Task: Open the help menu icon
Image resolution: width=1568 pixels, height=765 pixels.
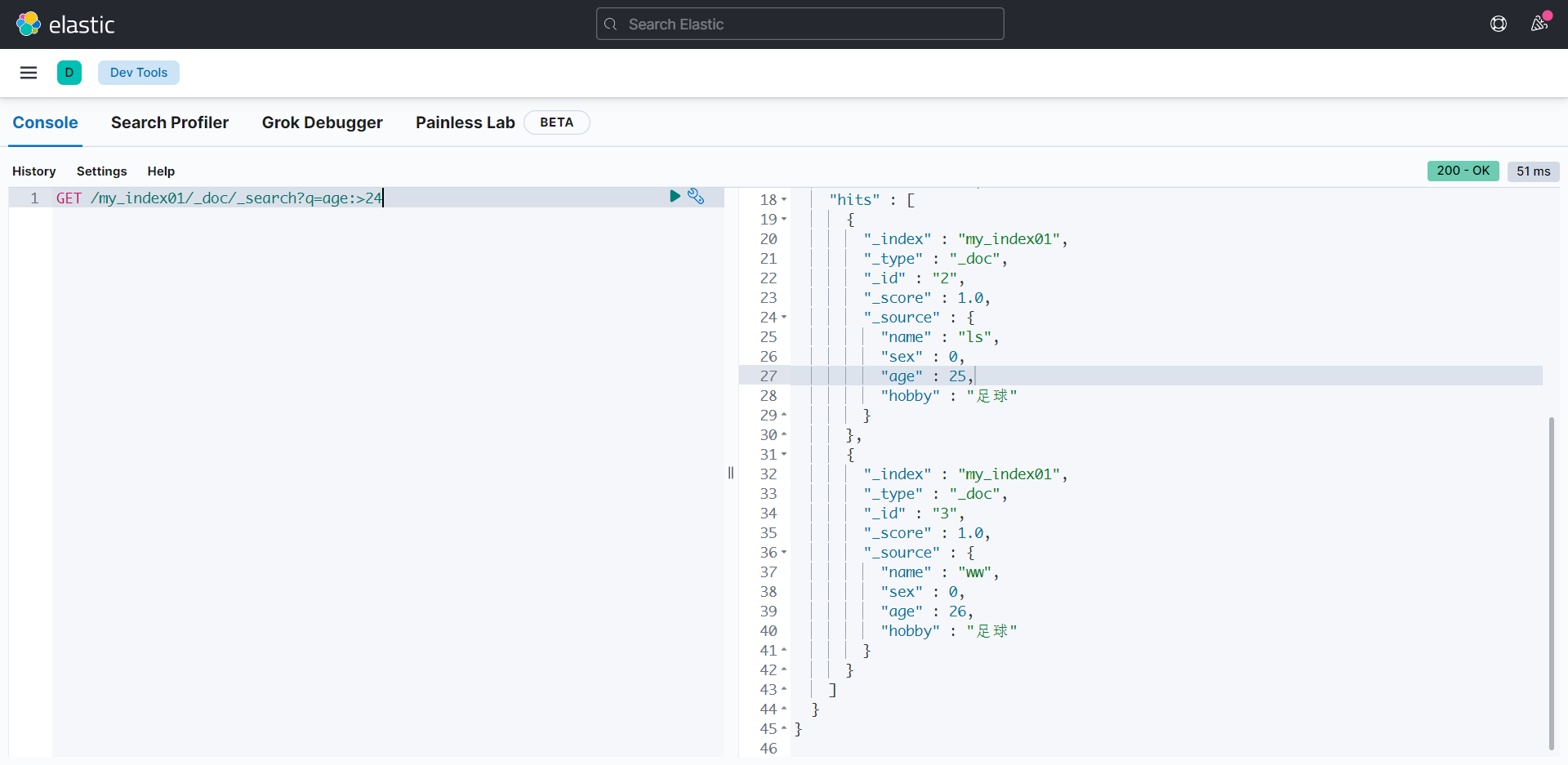Action: pyautogui.click(x=1499, y=24)
